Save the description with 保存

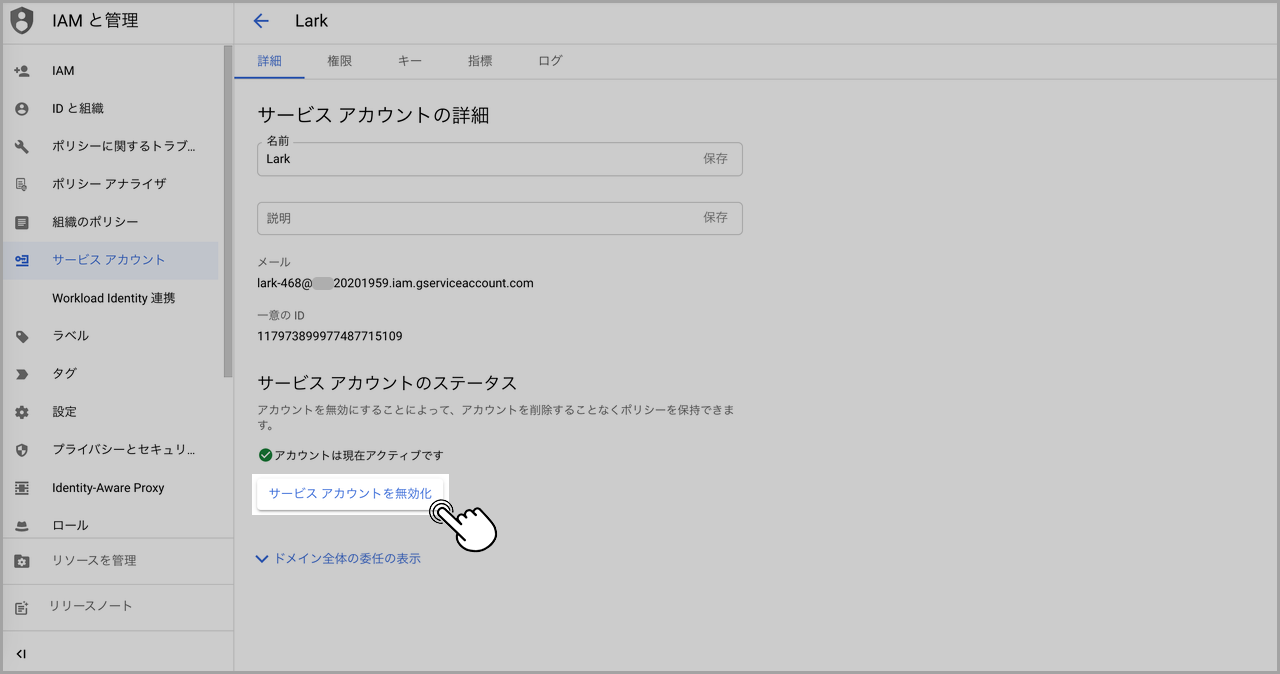click(715, 218)
